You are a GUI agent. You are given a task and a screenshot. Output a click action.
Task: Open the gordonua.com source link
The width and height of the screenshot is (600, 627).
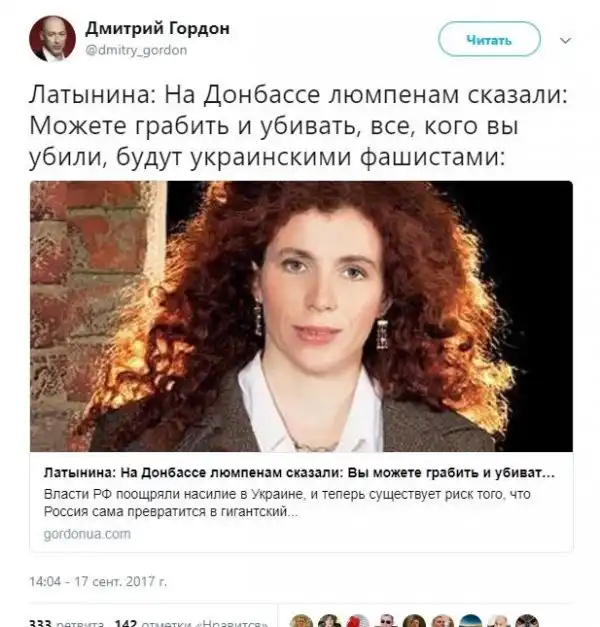point(87,534)
